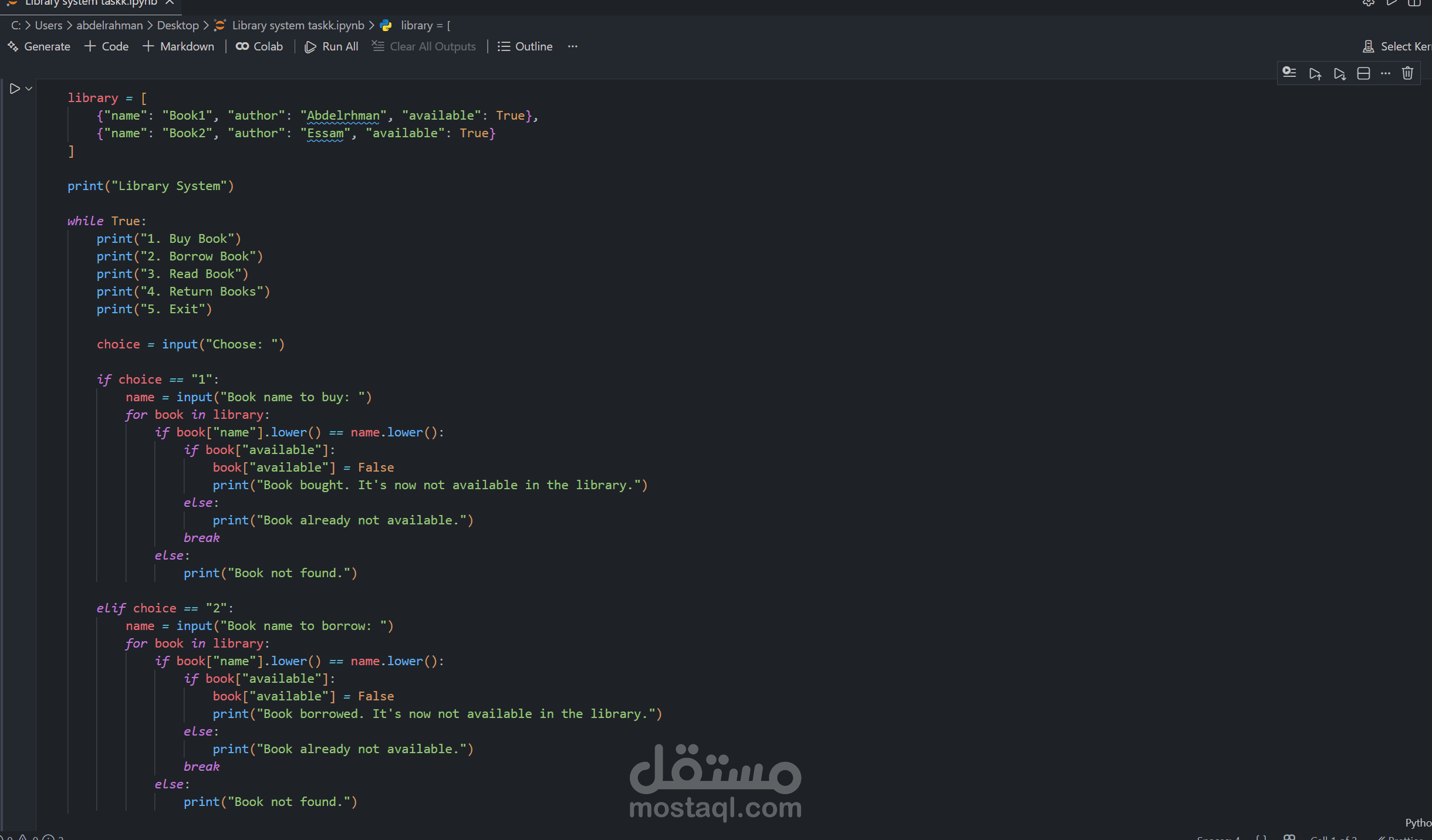
Task: Click Clear All Outputs
Action: [424, 46]
